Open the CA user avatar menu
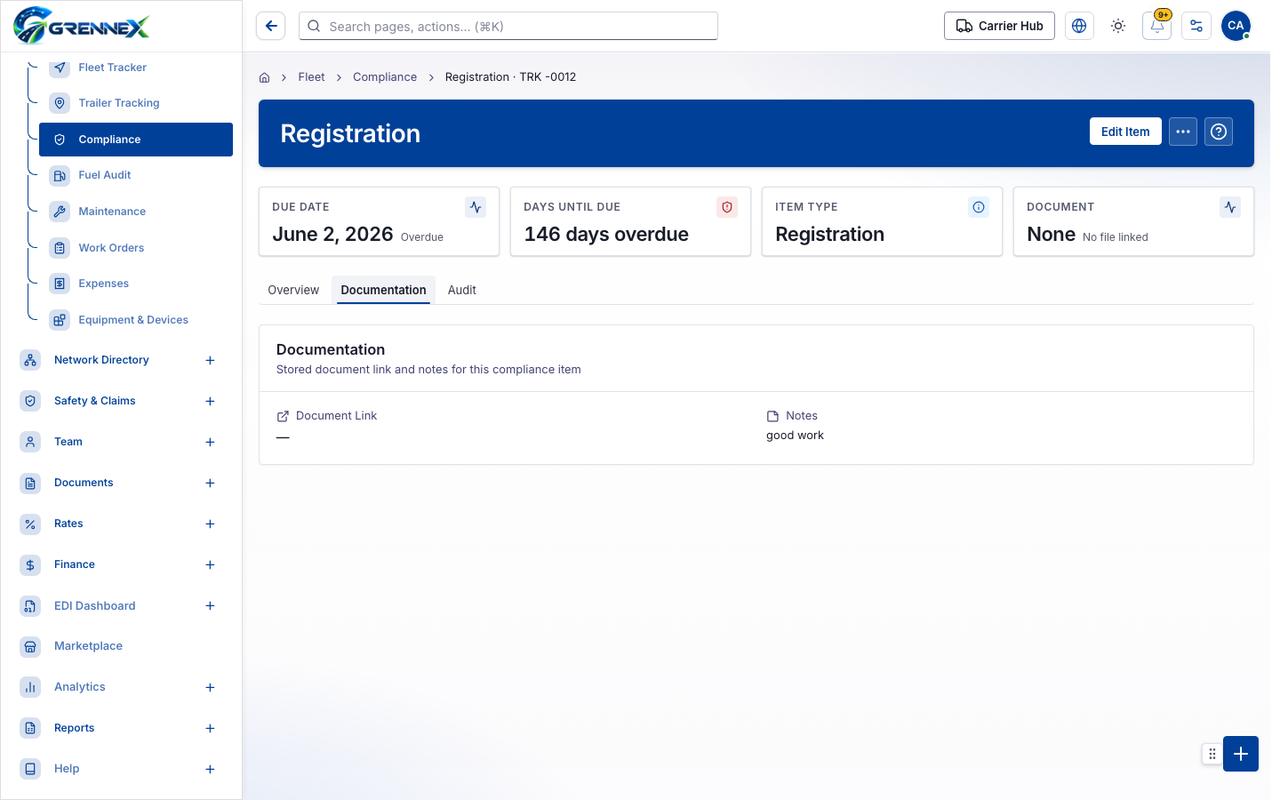Viewport: 1280px width, 800px height. [x=1236, y=26]
